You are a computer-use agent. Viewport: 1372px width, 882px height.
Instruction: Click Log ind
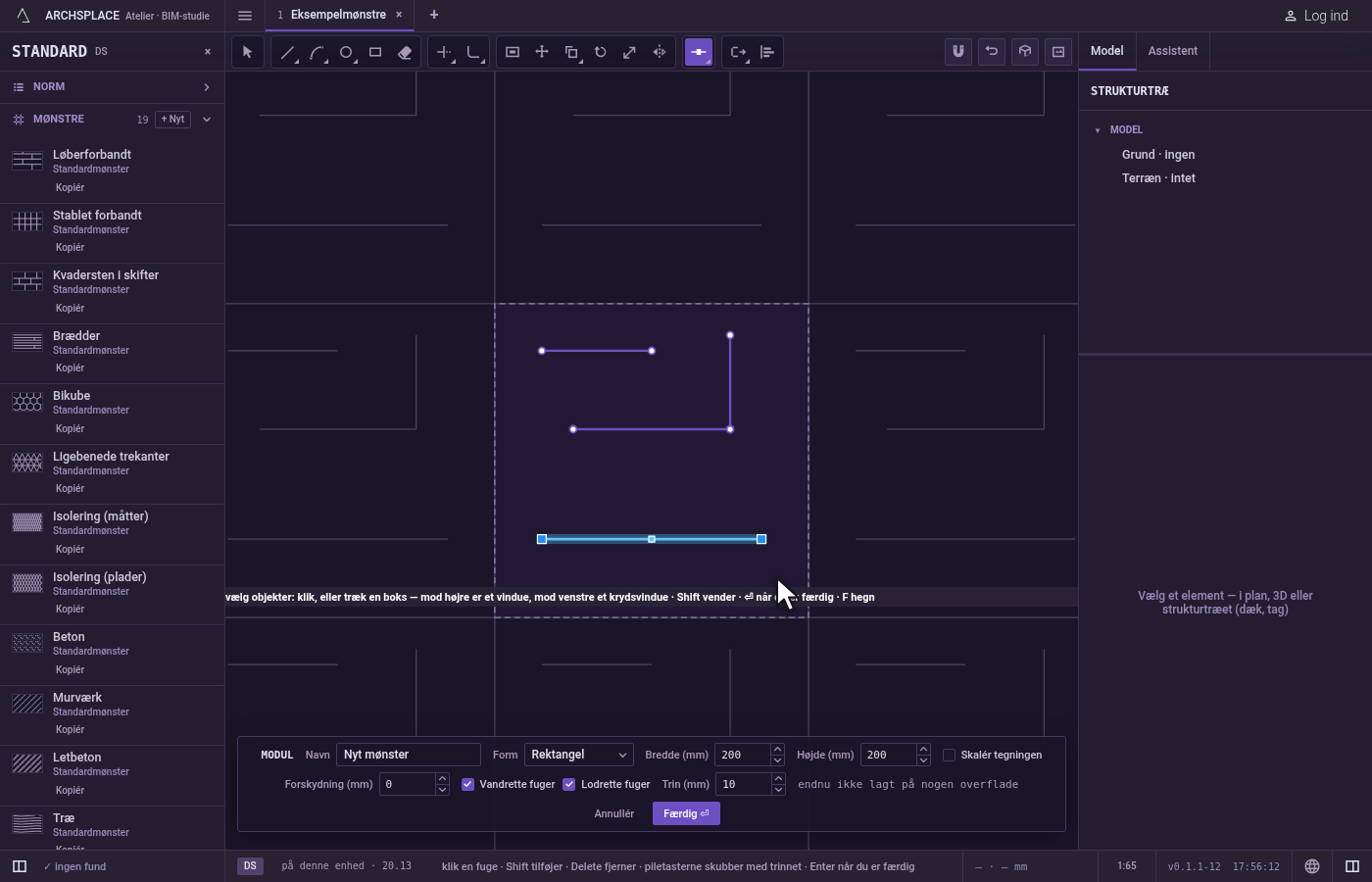click(x=1316, y=16)
